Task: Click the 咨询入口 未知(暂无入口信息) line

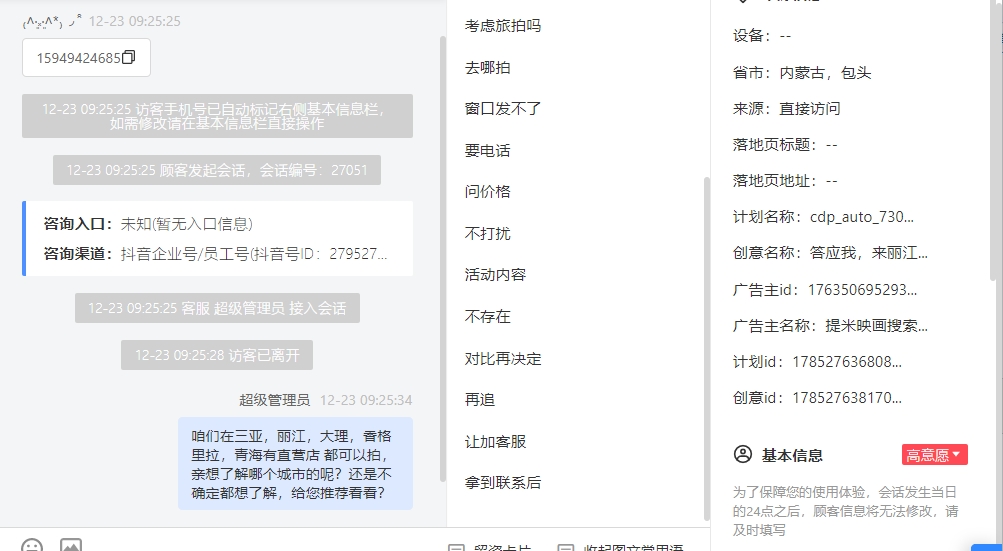Action: tap(148, 224)
